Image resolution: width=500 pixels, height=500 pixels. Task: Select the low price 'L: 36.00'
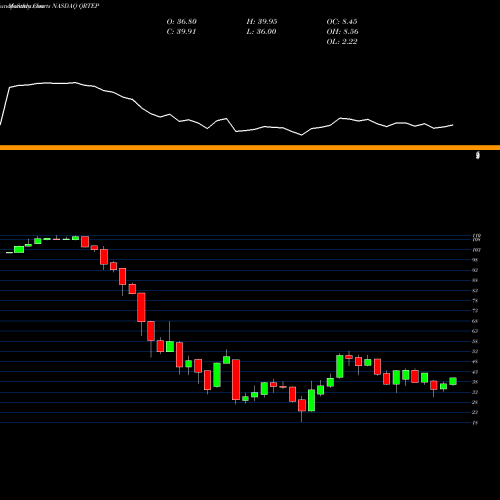coord(261,31)
